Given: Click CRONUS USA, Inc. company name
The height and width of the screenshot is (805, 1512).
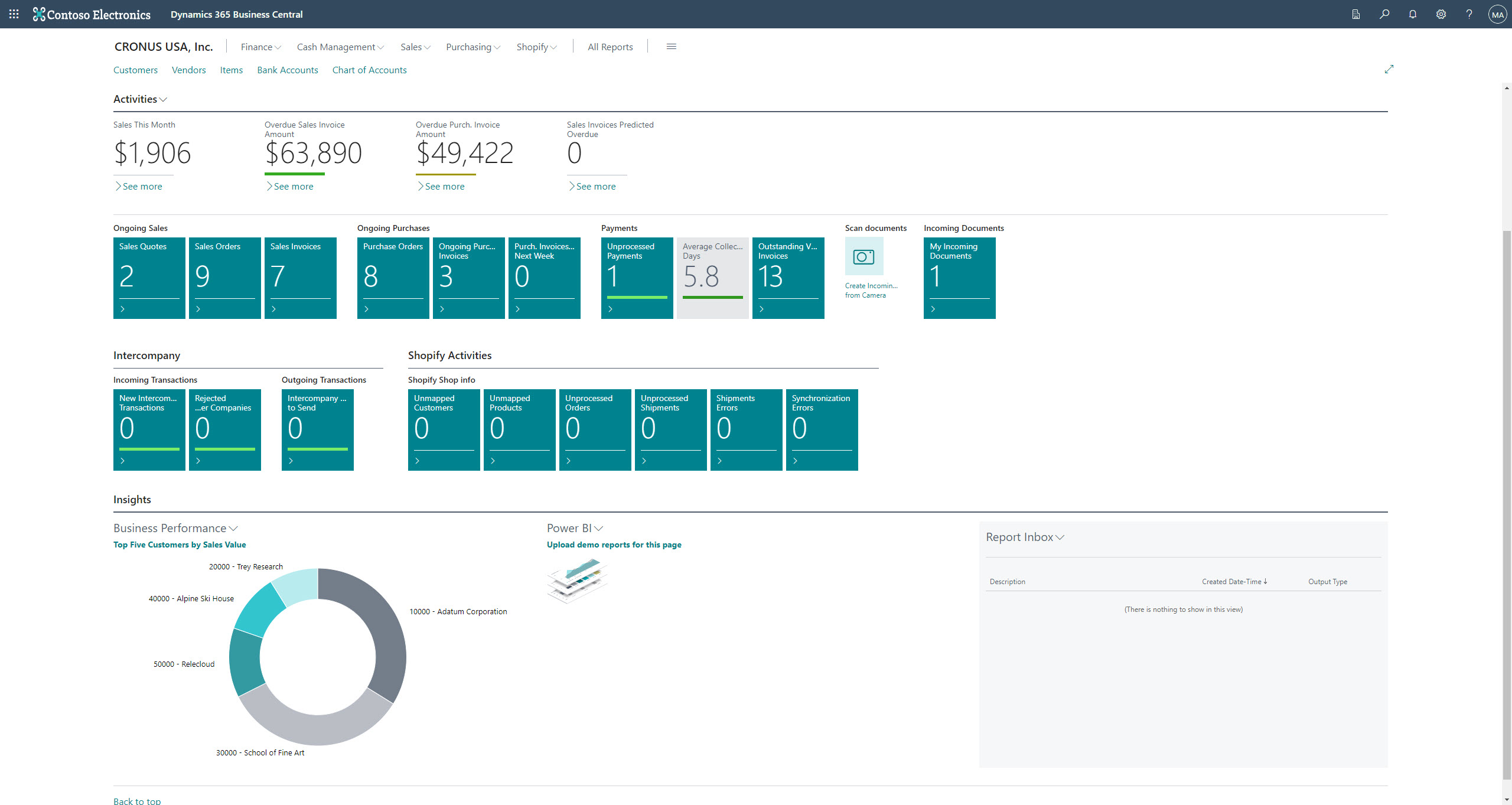Looking at the screenshot, I should (164, 47).
